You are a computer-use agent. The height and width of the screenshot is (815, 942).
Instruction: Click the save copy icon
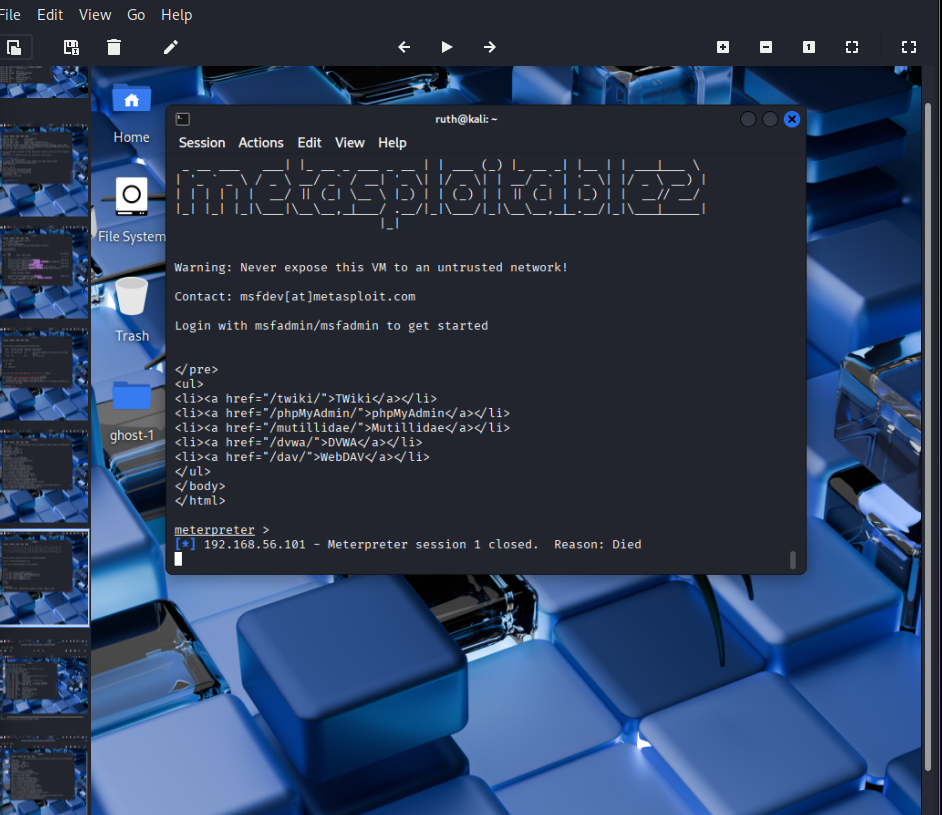coord(71,47)
